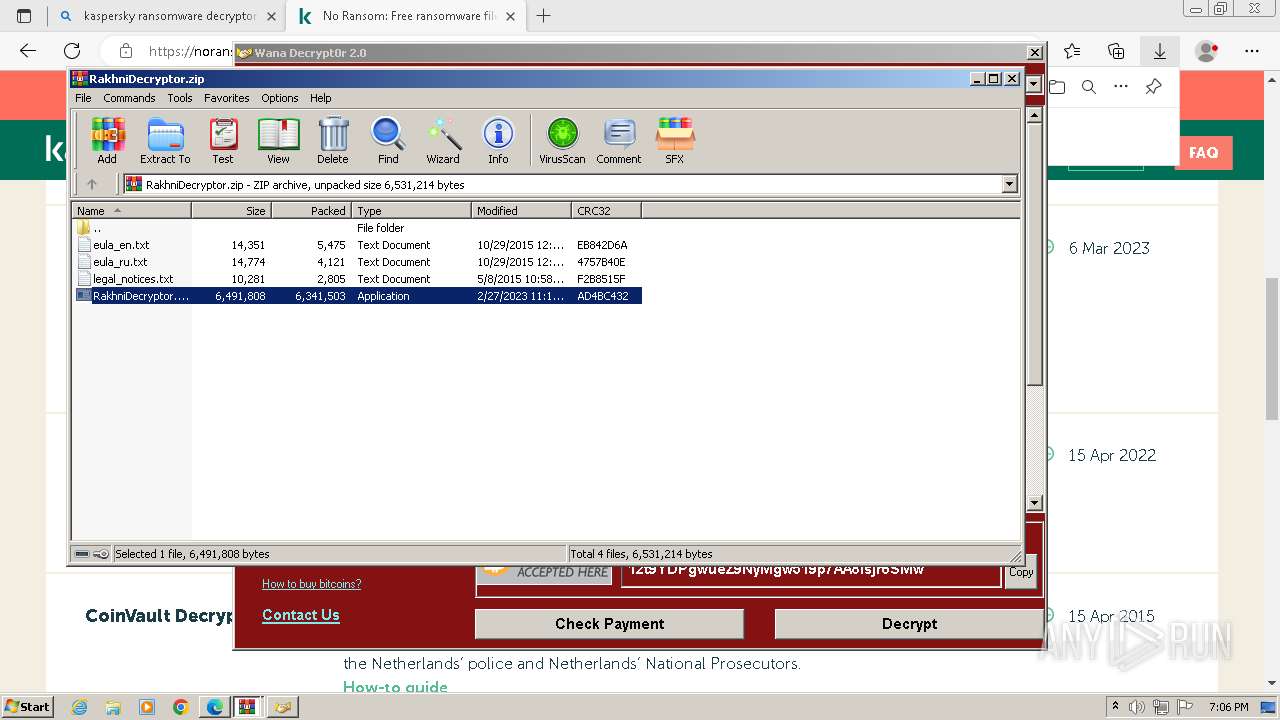Click the Add toolbar icon in WinRAR

107,140
